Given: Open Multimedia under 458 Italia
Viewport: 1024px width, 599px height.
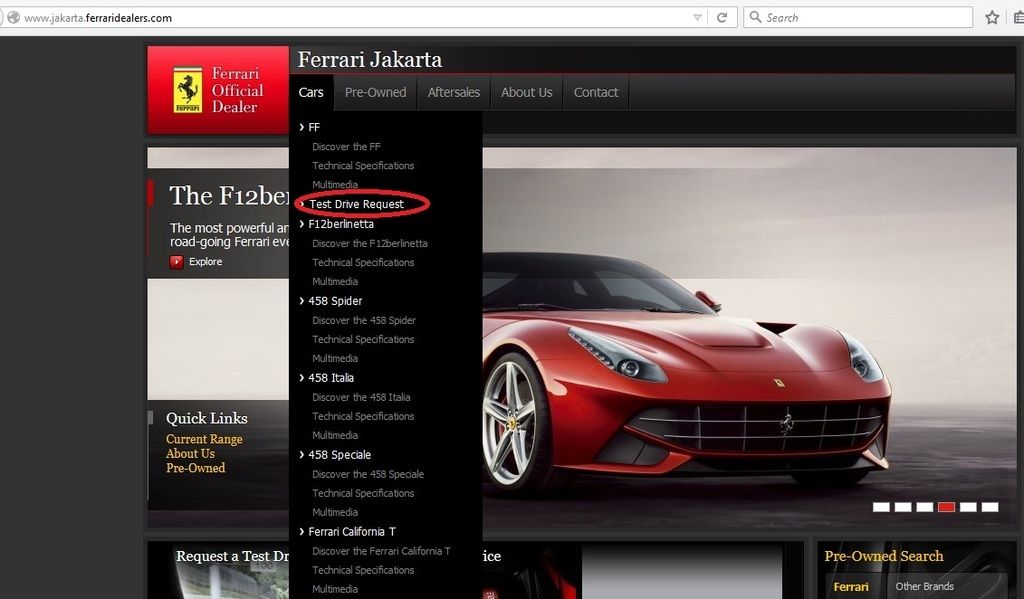Looking at the screenshot, I should 335,435.
